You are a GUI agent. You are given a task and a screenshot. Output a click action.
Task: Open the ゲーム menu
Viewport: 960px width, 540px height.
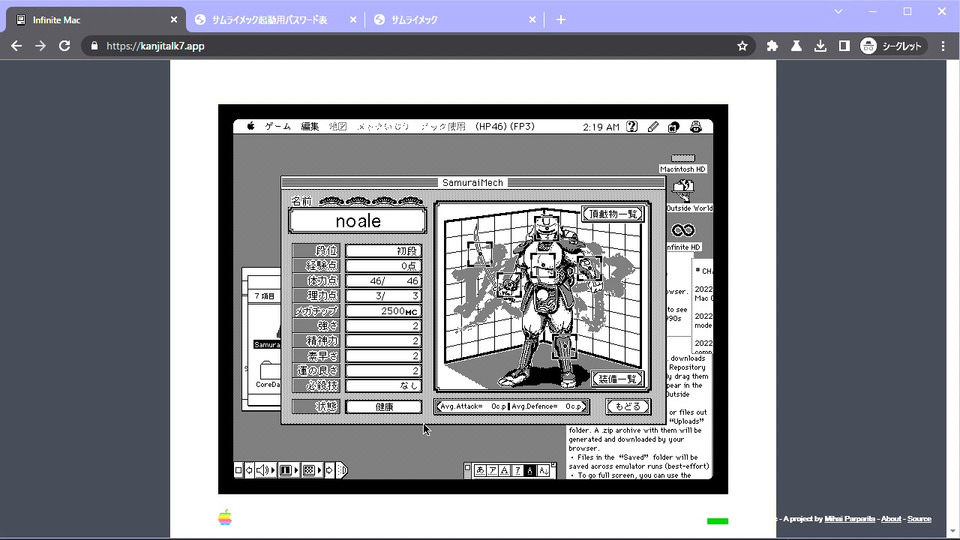coord(278,126)
